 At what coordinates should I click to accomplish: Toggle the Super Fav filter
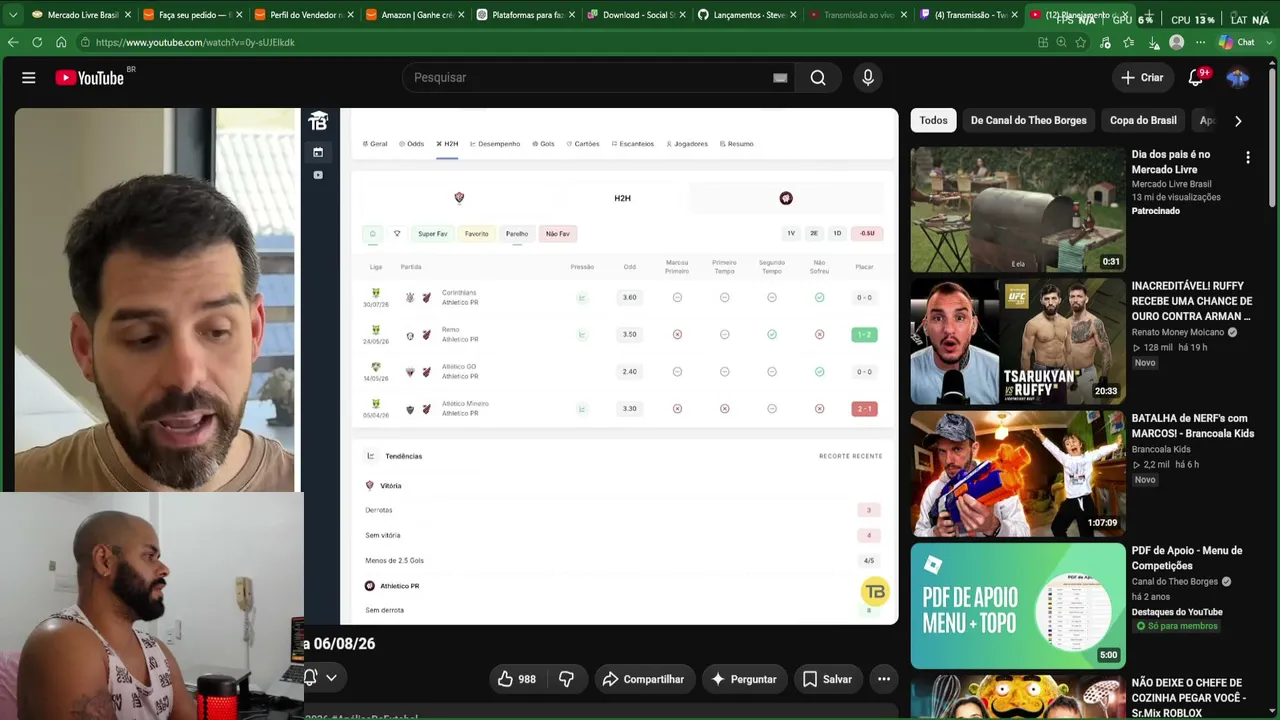pos(433,234)
